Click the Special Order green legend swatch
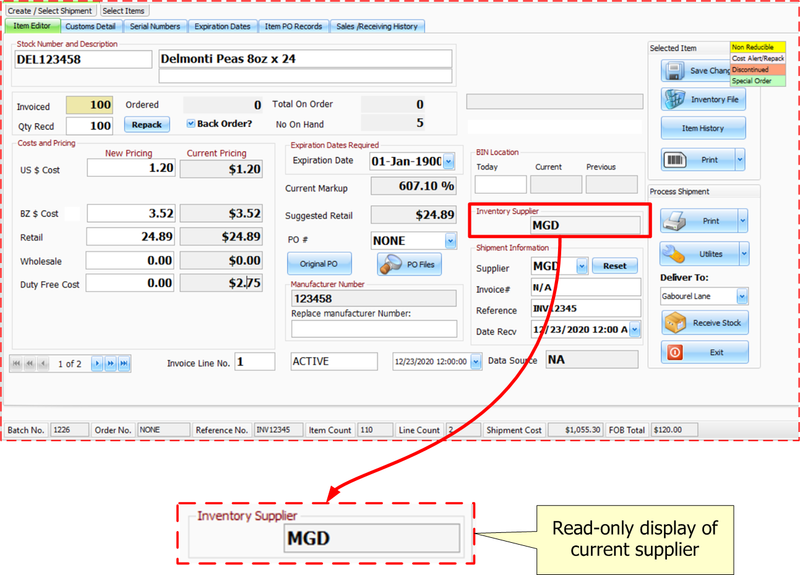Viewport: 800px width, 575px height. point(758,81)
